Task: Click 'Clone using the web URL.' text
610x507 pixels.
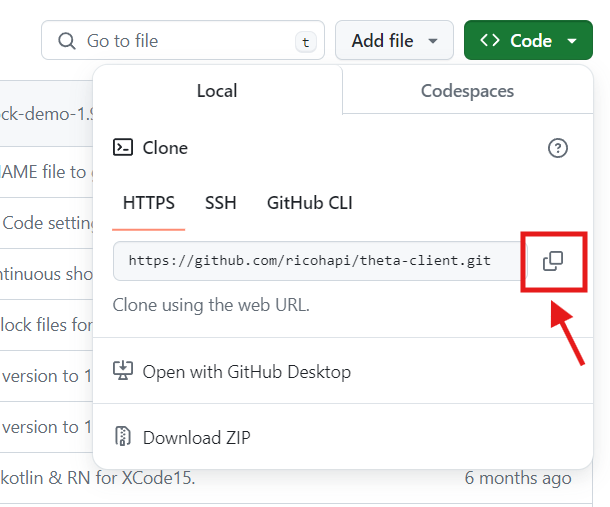Action: 211,305
